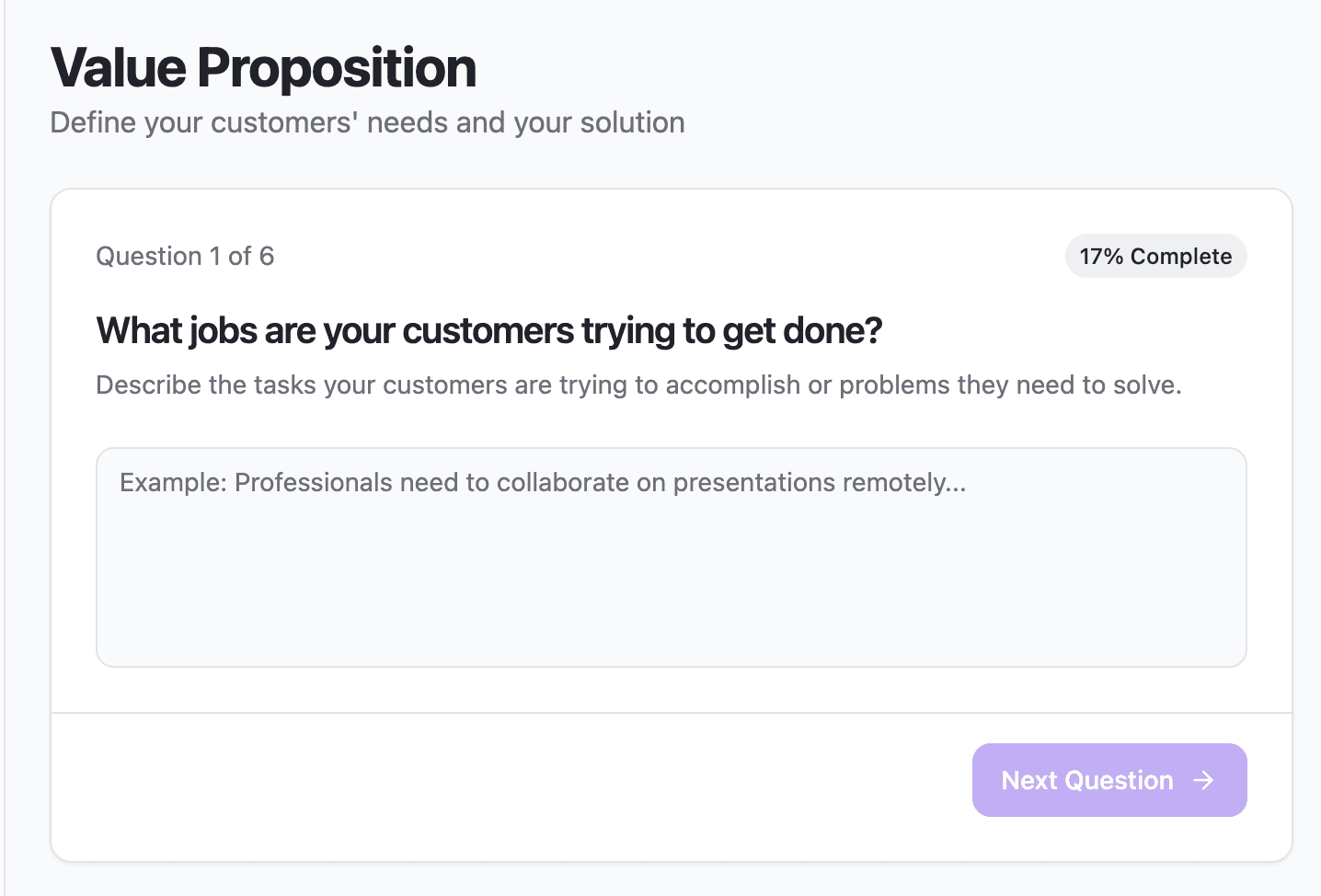
Task: Click the 'Example: Professionals need' placeholder text
Action: (543, 483)
